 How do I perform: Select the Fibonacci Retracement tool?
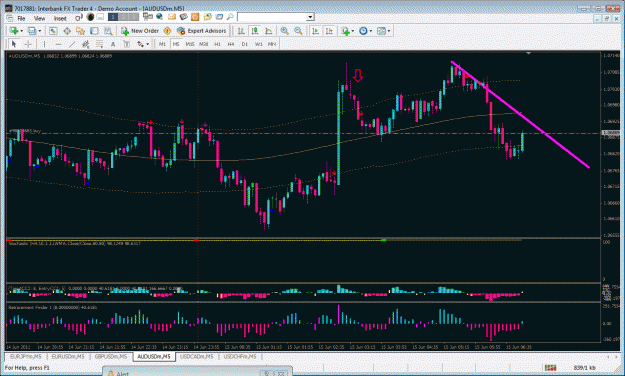click(x=99, y=44)
